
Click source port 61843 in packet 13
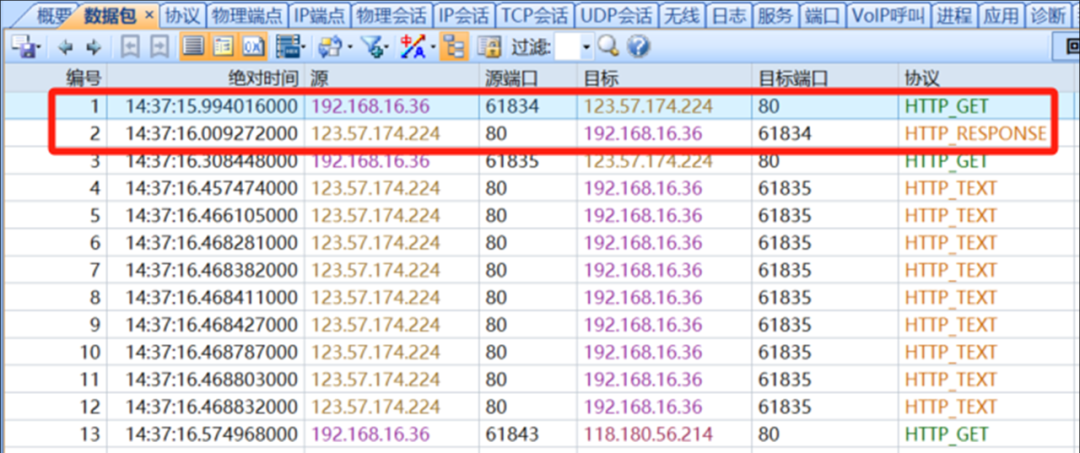point(512,434)
